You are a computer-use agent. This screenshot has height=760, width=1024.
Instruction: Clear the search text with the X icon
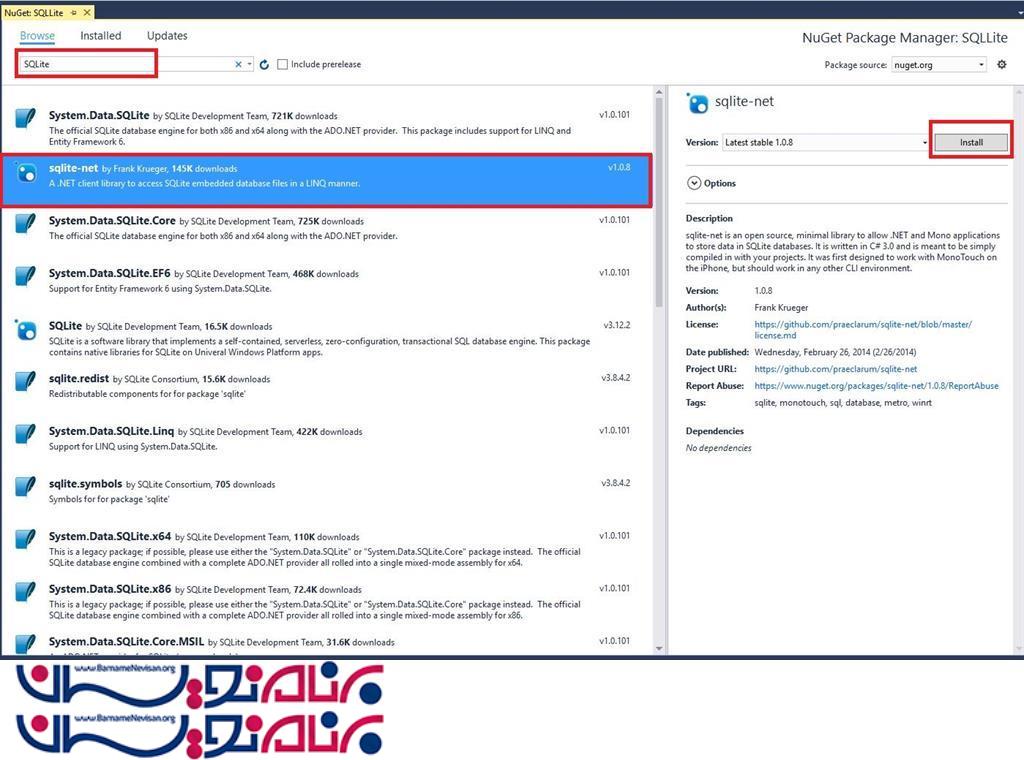pyautogui.click(x=238, y=65)
